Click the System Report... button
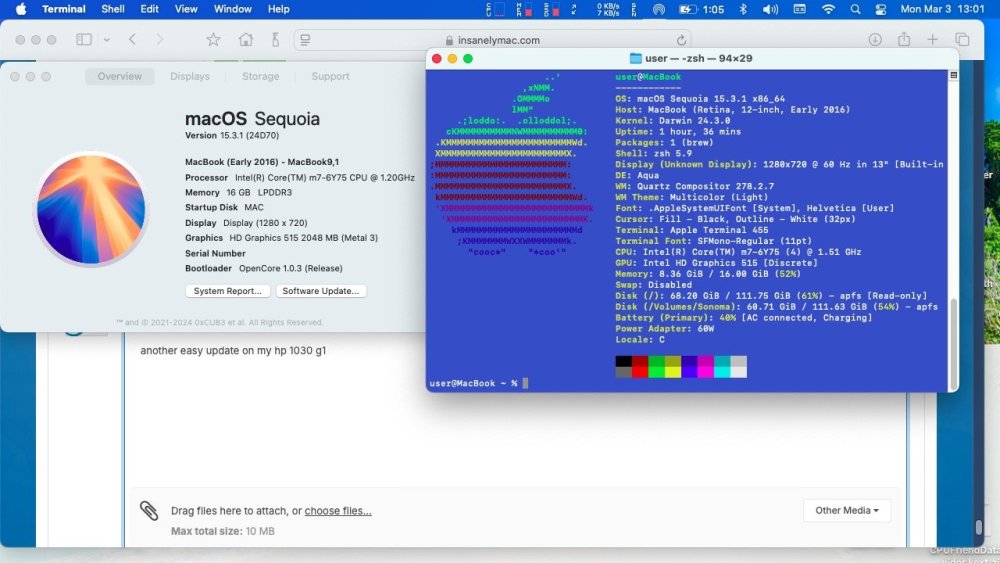 click(228, 291)
